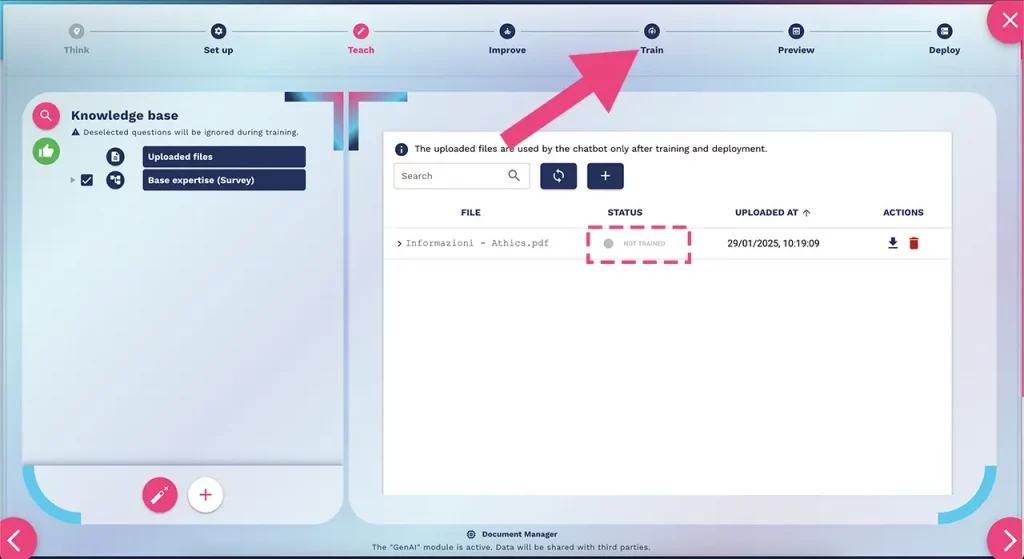
Task: Toggle the Base expertise (Survey) checkbox
Action: coord(87,180)
